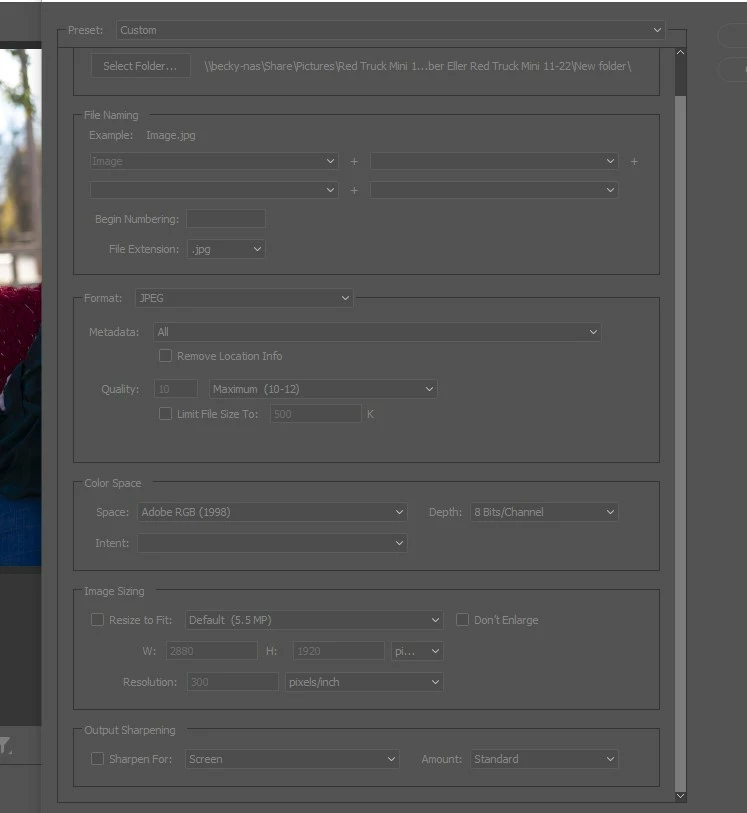This screenshot has width=747, height=813.
Task: Toggle the Don't Enlarge checkbox
Action: [x=462, y=620]
